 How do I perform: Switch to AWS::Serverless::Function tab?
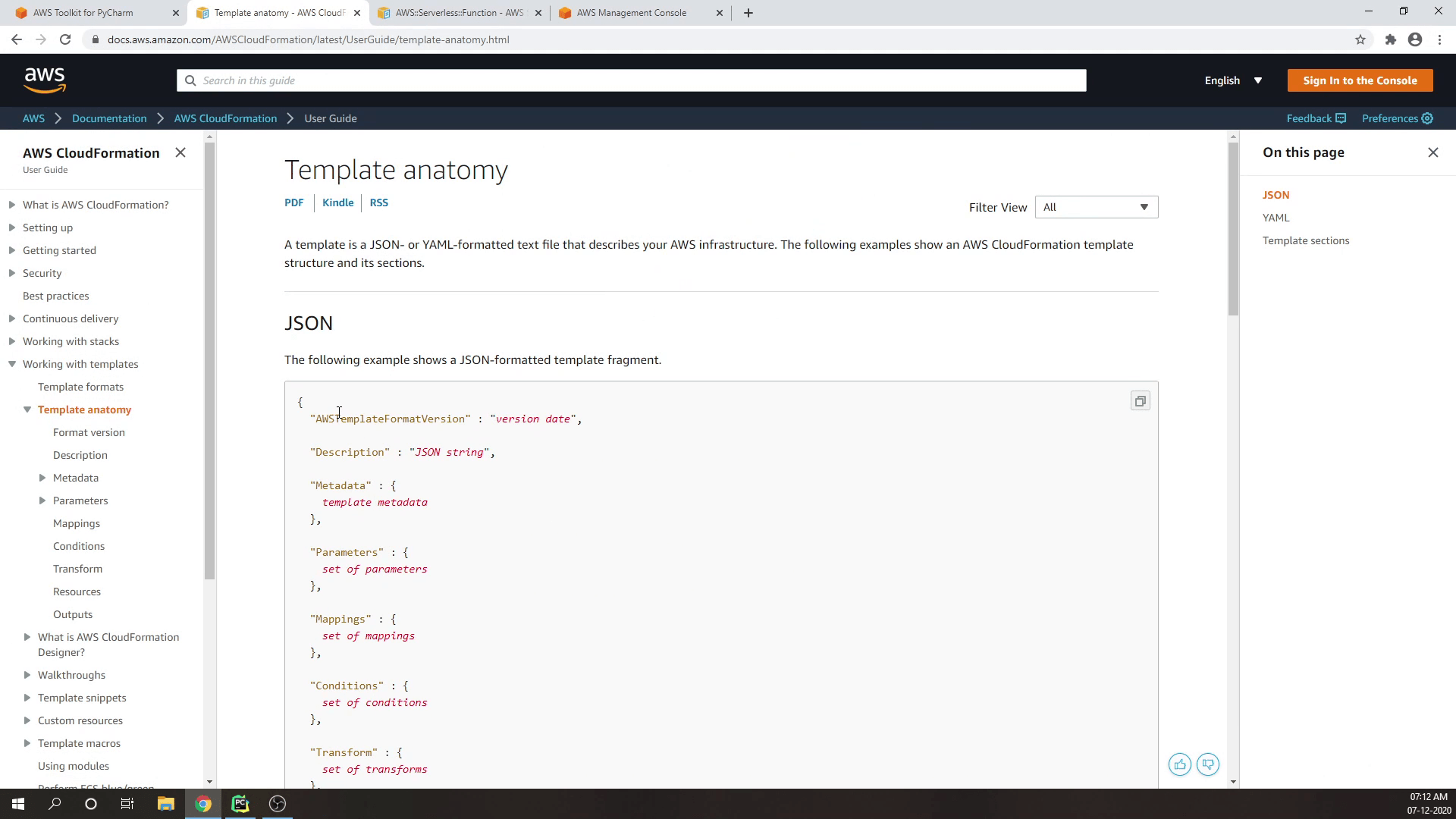click(x=460, y=13)
